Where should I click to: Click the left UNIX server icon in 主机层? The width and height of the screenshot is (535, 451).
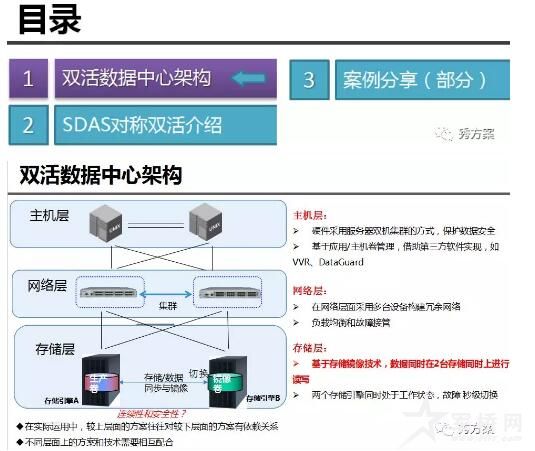click(x=105, y=223)
